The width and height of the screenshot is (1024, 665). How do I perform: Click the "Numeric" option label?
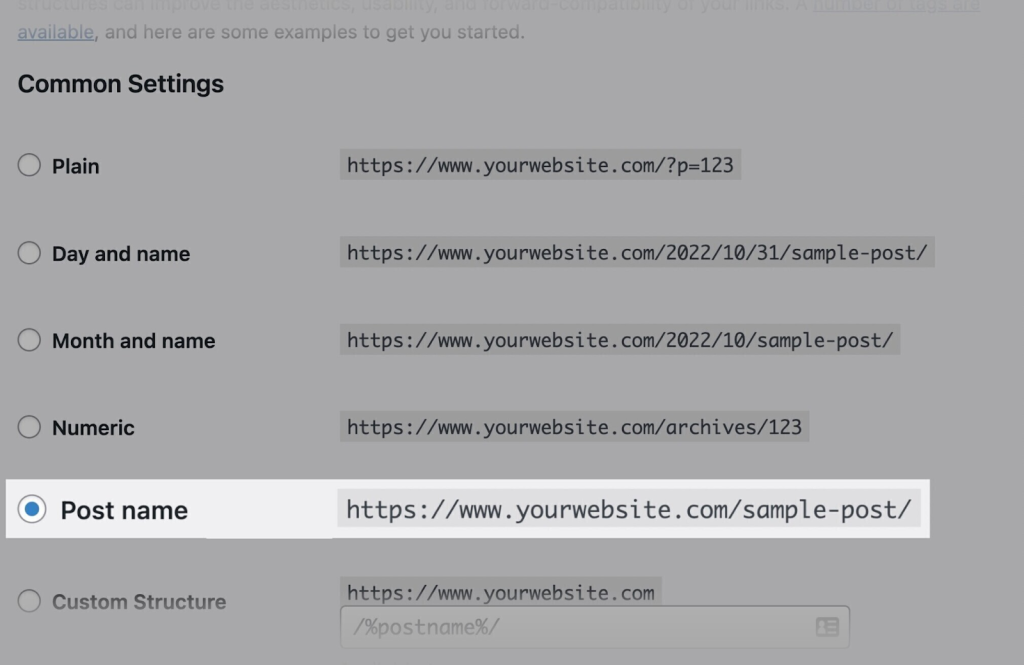coord(93,428)
